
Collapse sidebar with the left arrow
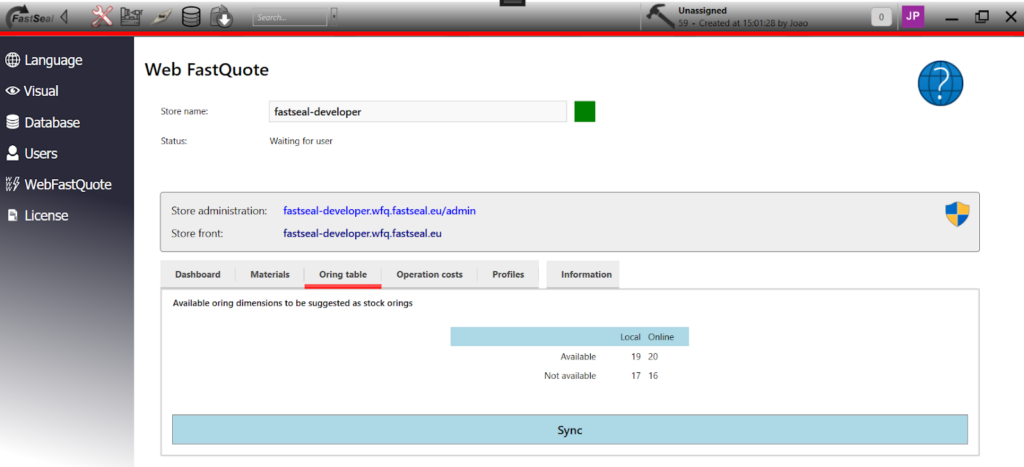(x=65, y=16)
